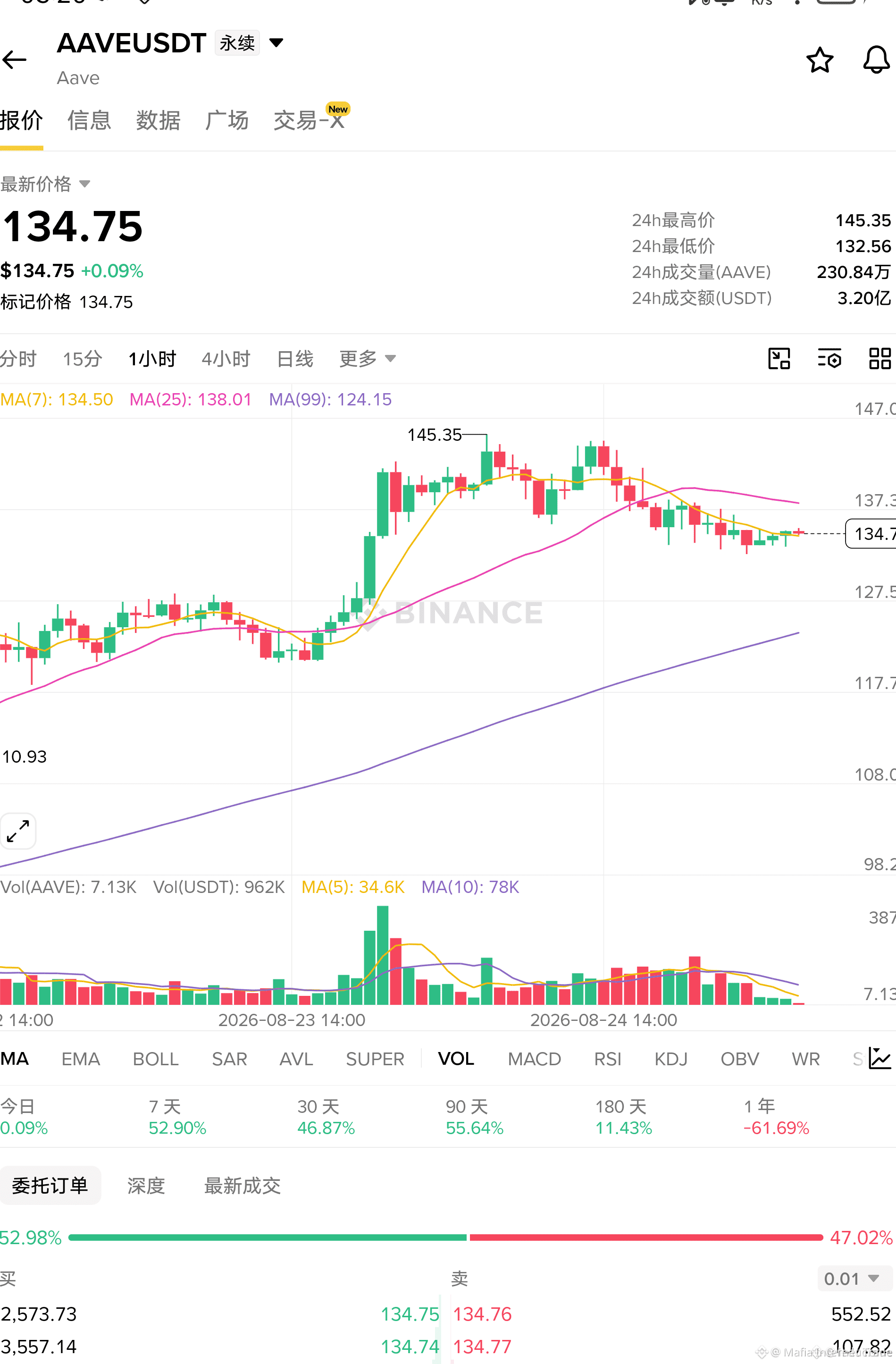Switch to the 报价 tab

21,121
